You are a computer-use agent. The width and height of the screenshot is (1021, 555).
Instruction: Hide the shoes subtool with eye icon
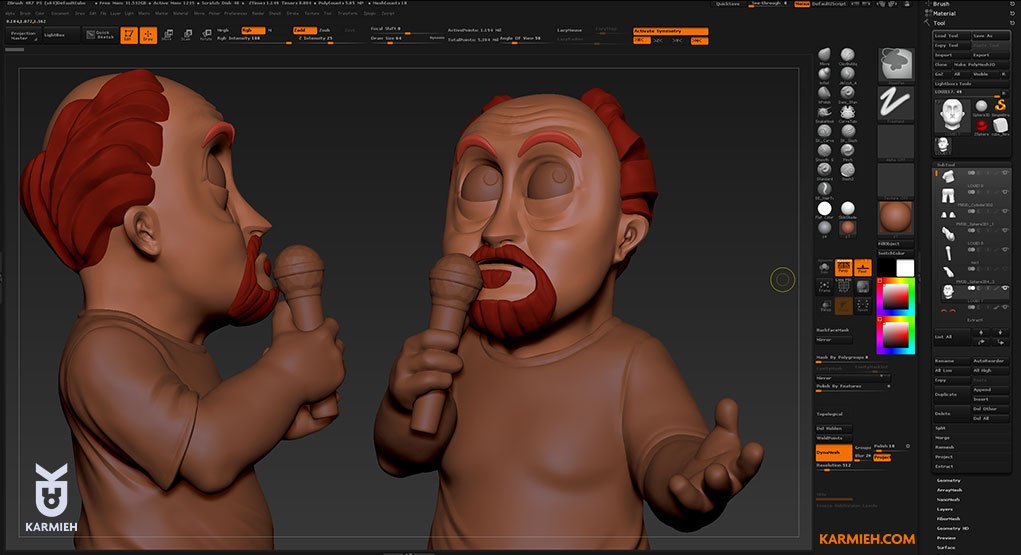coord(1005,211)
